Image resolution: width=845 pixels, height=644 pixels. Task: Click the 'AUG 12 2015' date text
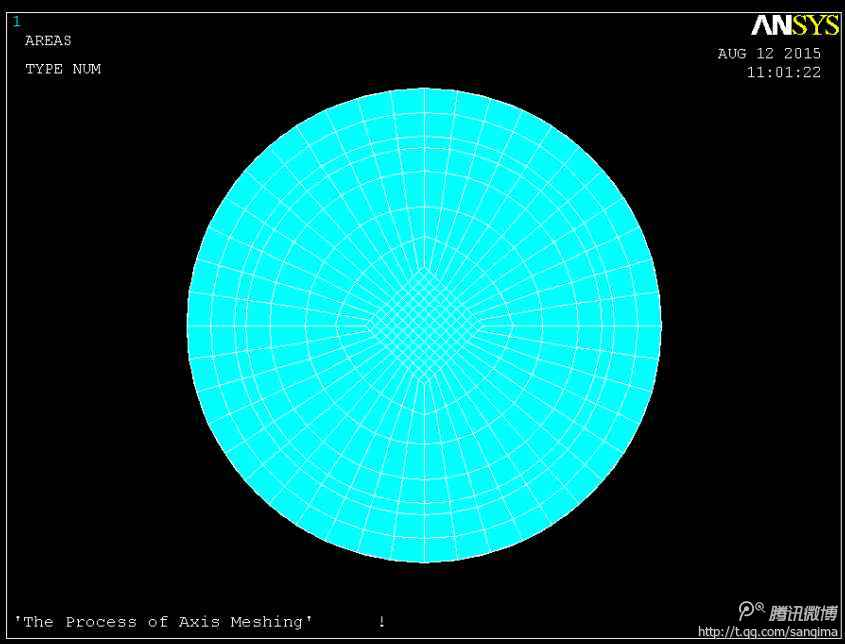coord(769,53)
